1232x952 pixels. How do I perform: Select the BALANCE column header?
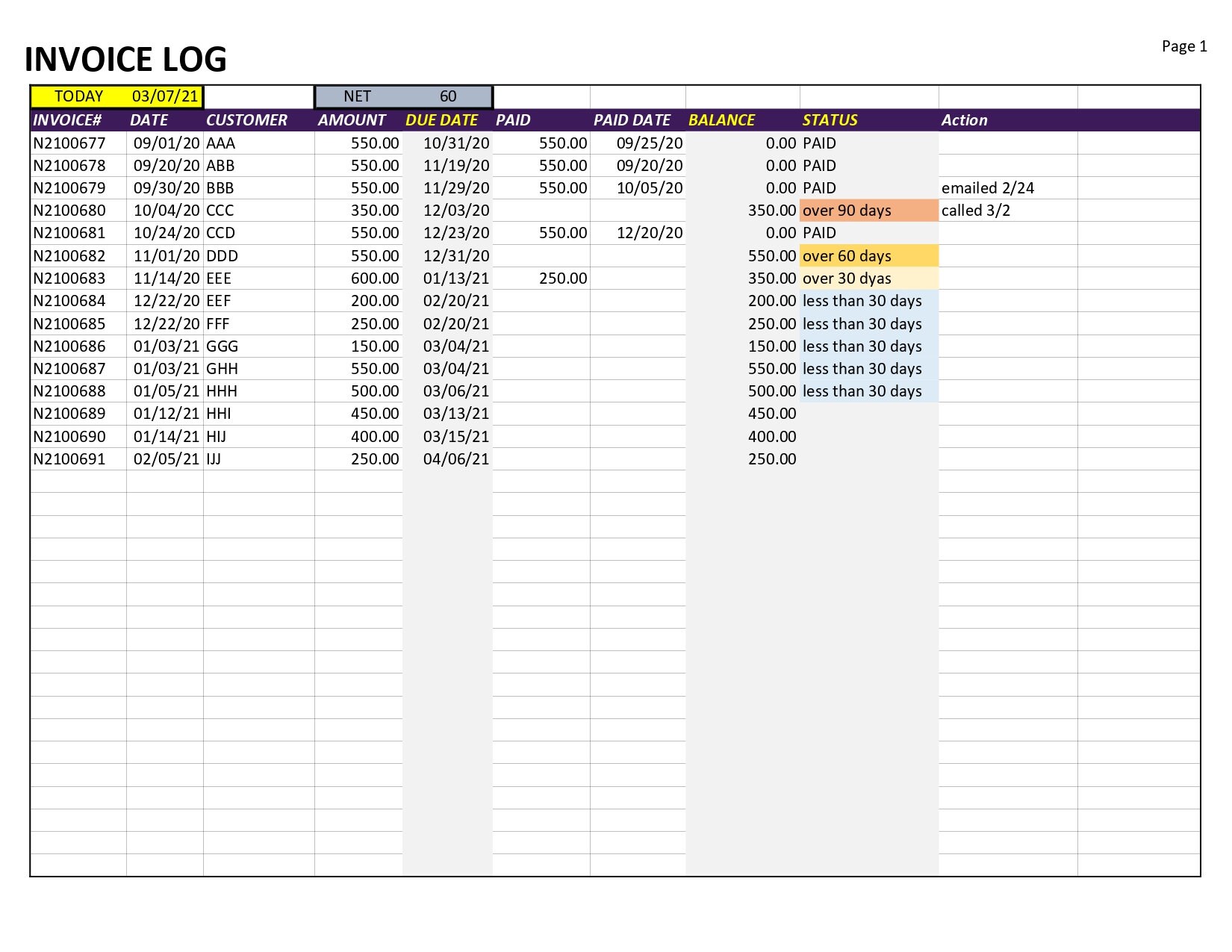(721, 119)
